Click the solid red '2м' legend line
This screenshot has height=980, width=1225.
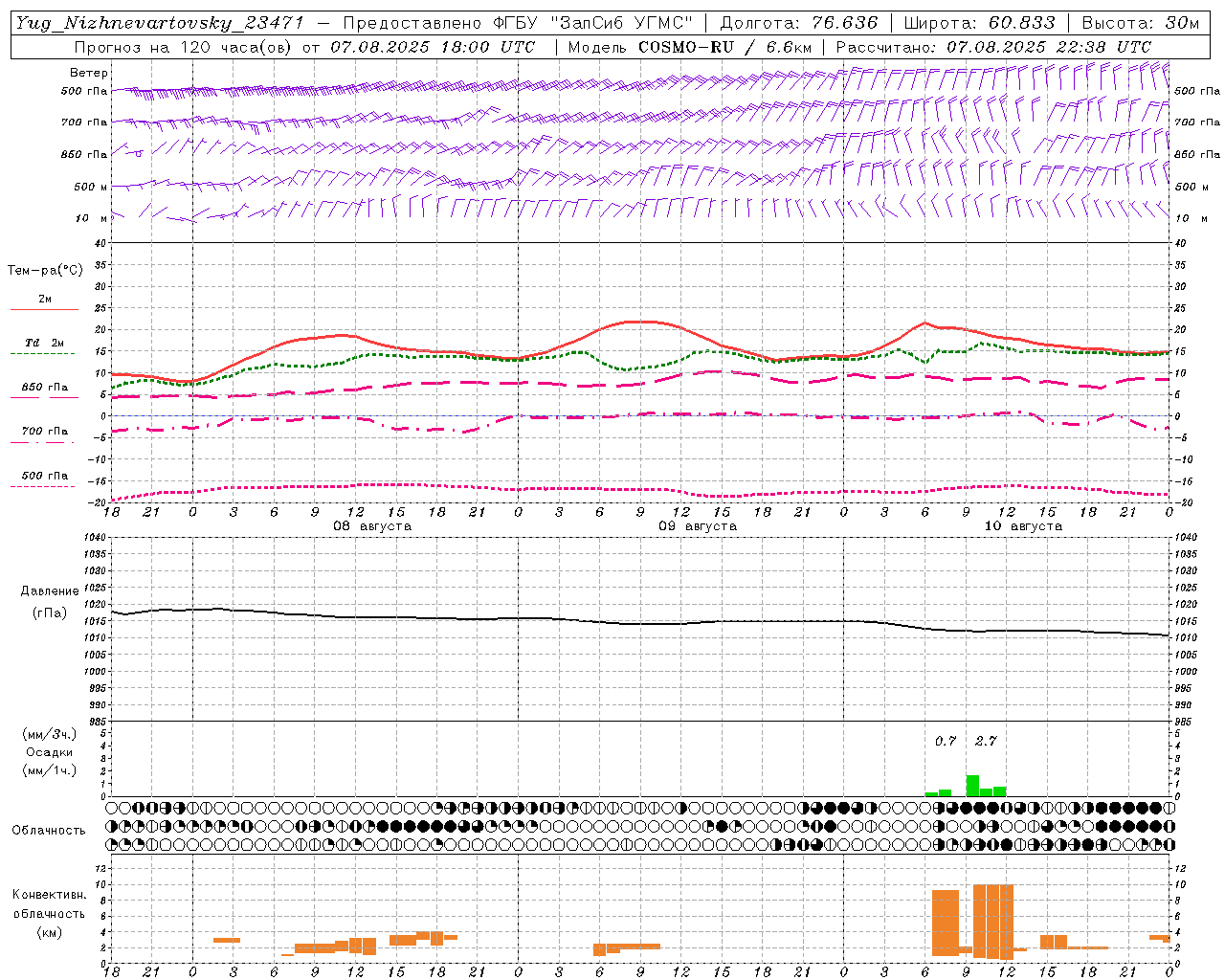(x=44, y=309)
